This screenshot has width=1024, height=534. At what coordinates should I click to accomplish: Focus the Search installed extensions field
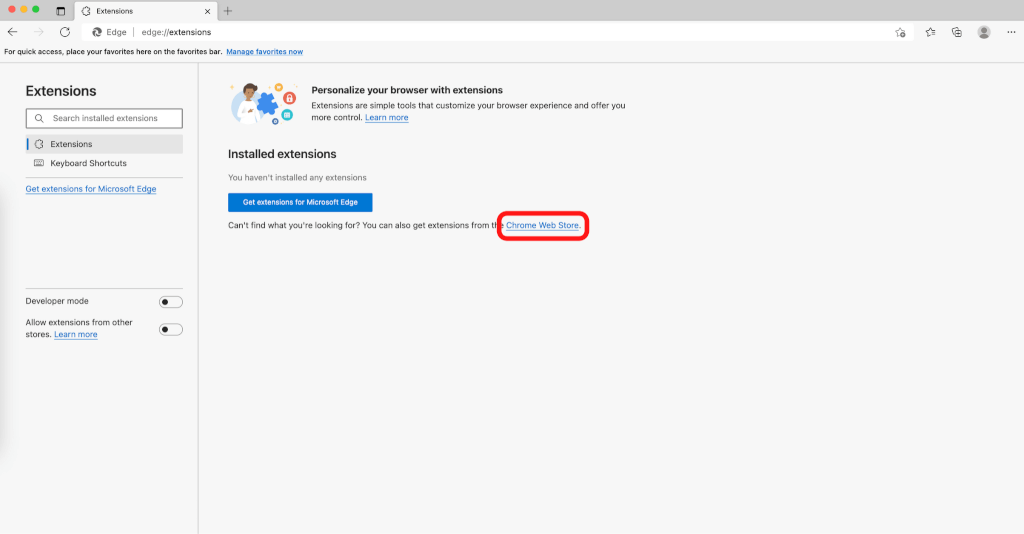(112, 118)
